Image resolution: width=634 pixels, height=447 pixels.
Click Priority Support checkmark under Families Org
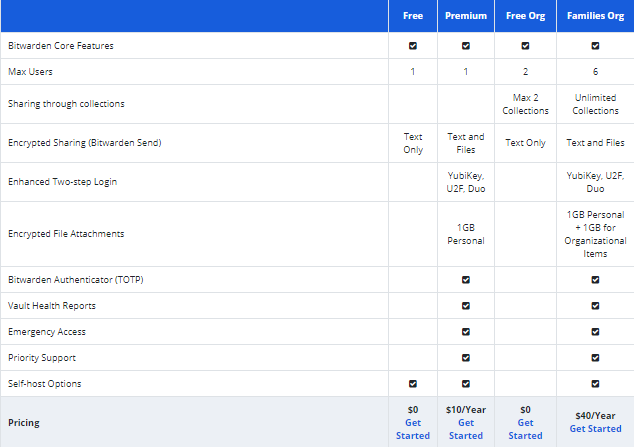[x=595, y=358]
